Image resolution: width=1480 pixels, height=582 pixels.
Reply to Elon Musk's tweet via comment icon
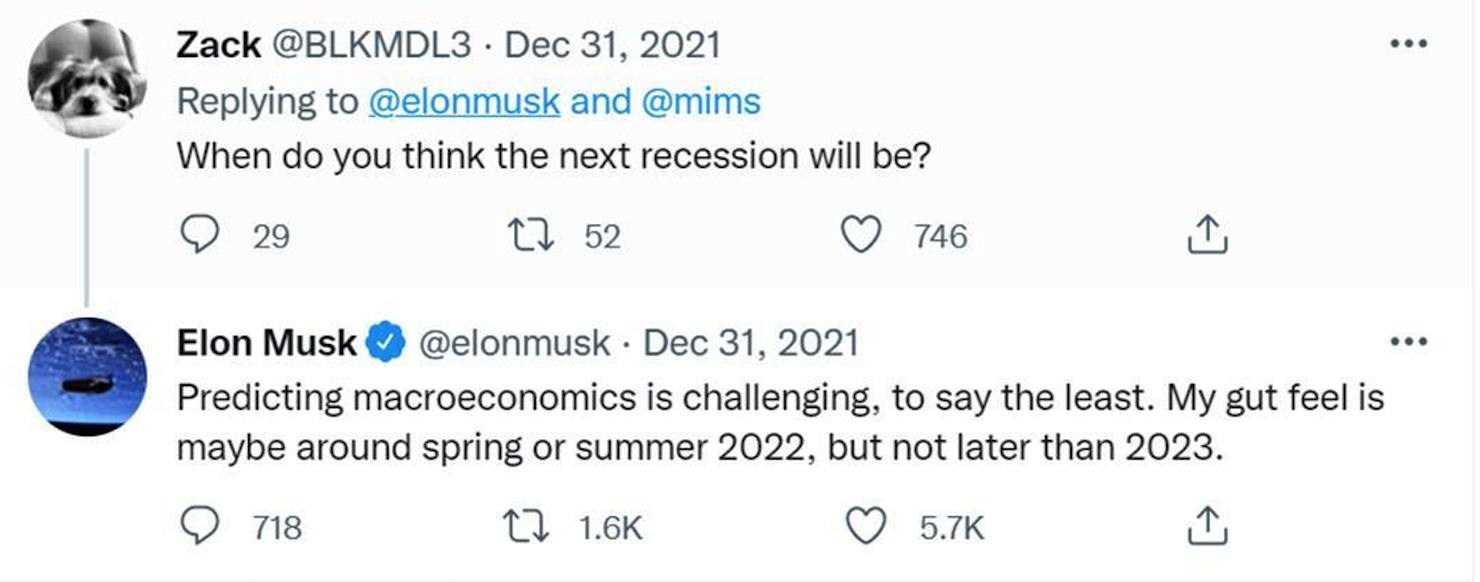pos(199,527)
